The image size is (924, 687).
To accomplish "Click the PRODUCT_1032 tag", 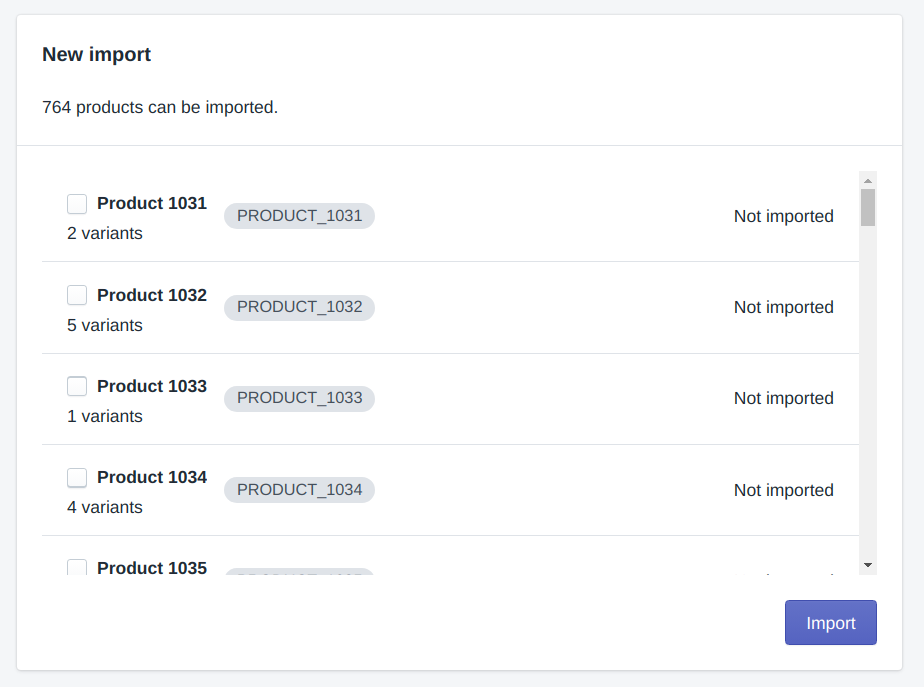I will tap(299, 307).
